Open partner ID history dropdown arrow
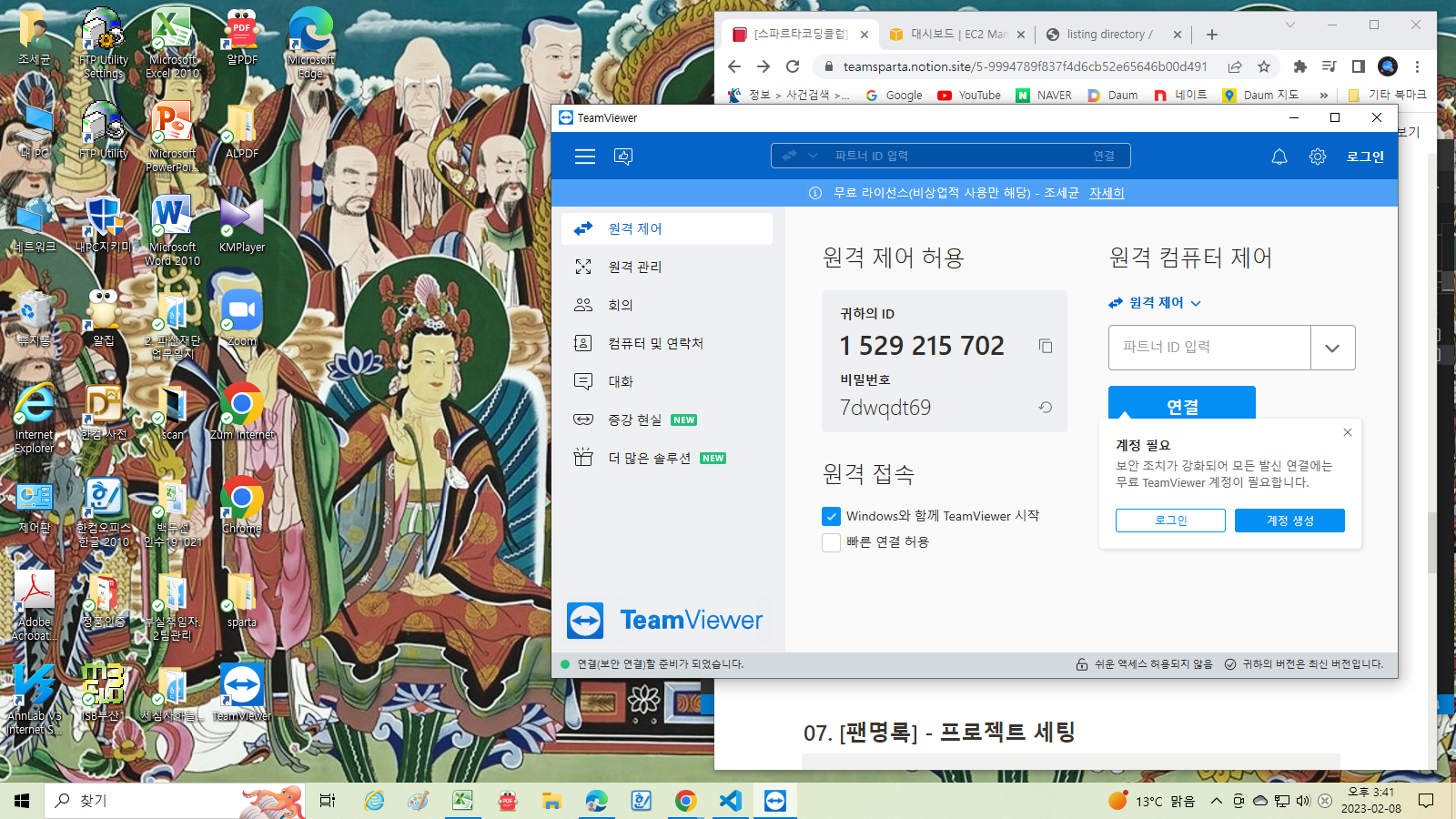Viewport: 1456px width, 819px height. coord(1332,348)
